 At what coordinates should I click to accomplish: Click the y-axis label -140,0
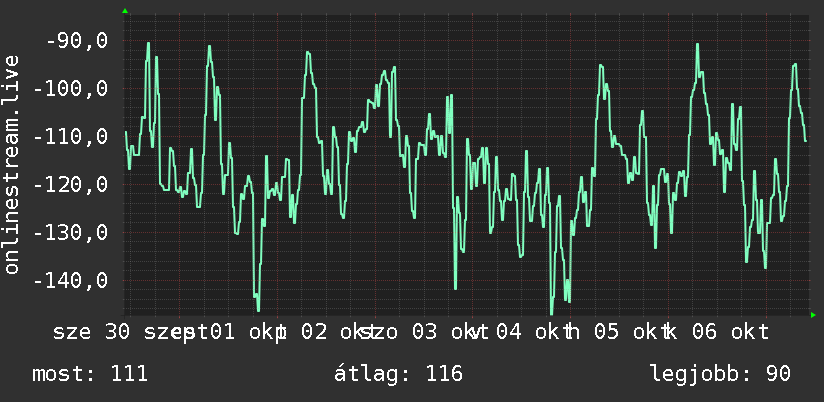tap(71, 280)
